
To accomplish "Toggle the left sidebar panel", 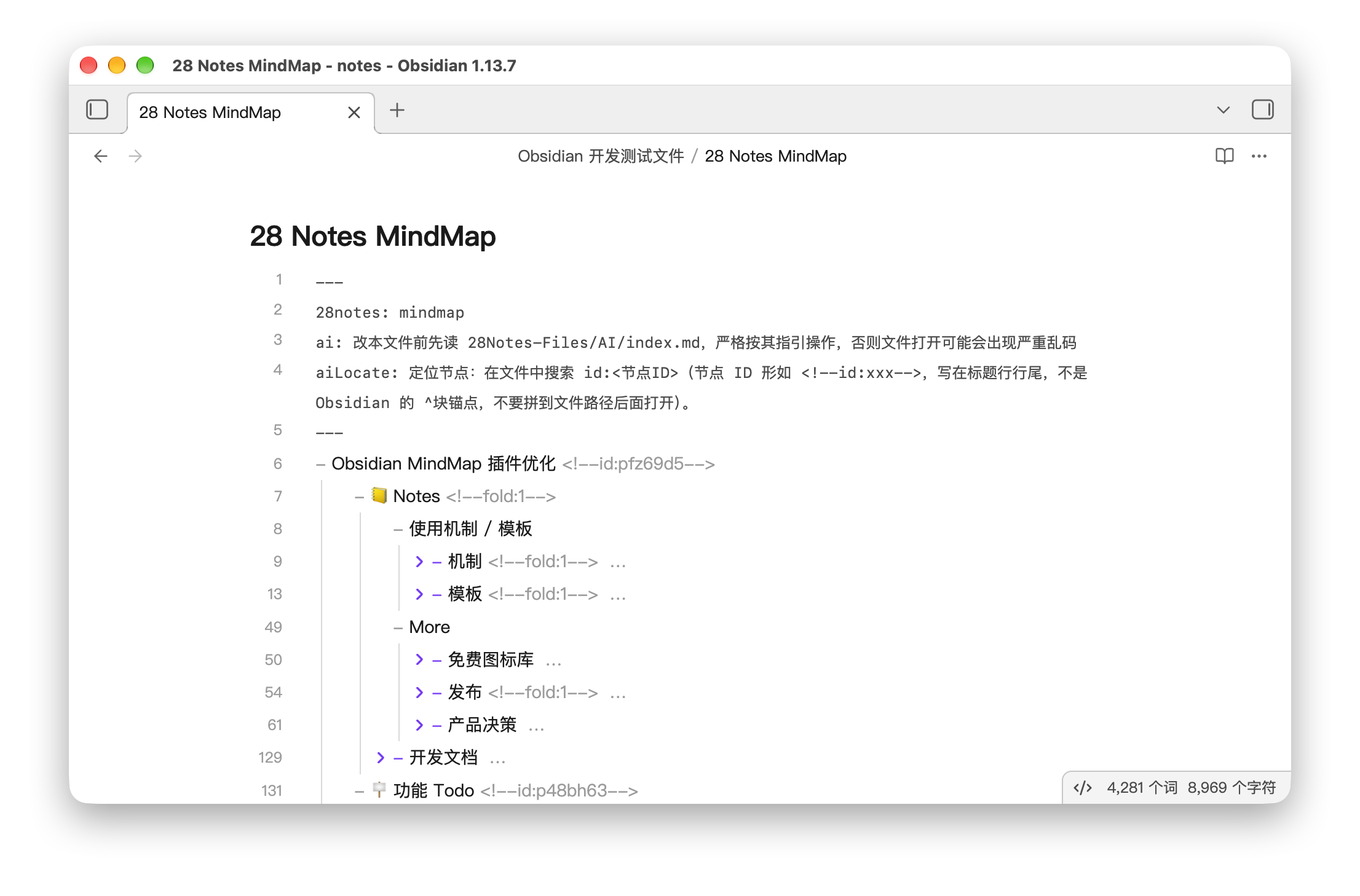I will (x=97, y=110).
